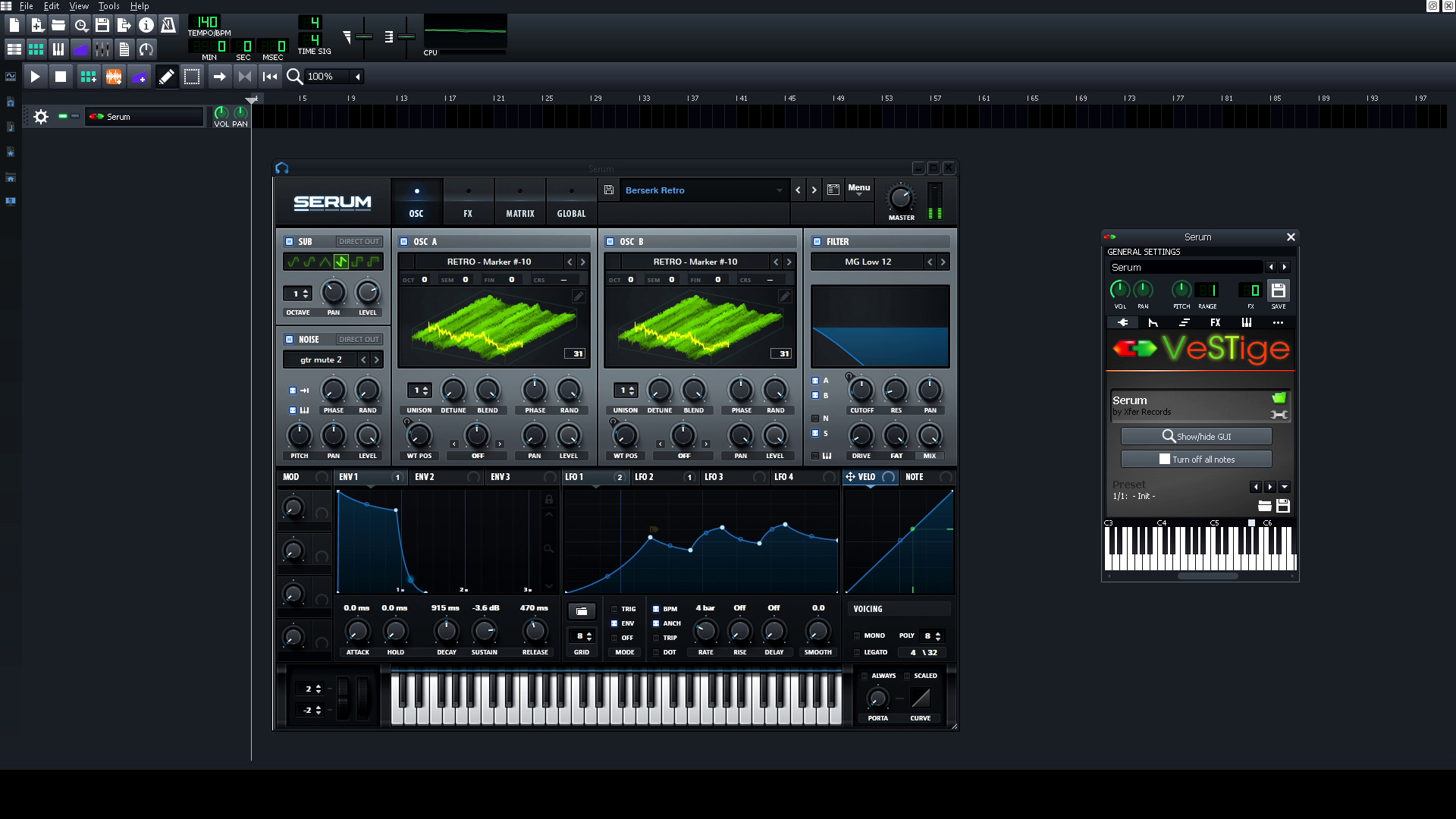1456x819 pixels.
Task: Enable LEGATO in the voicing section
Action: (x=857, y=652)
